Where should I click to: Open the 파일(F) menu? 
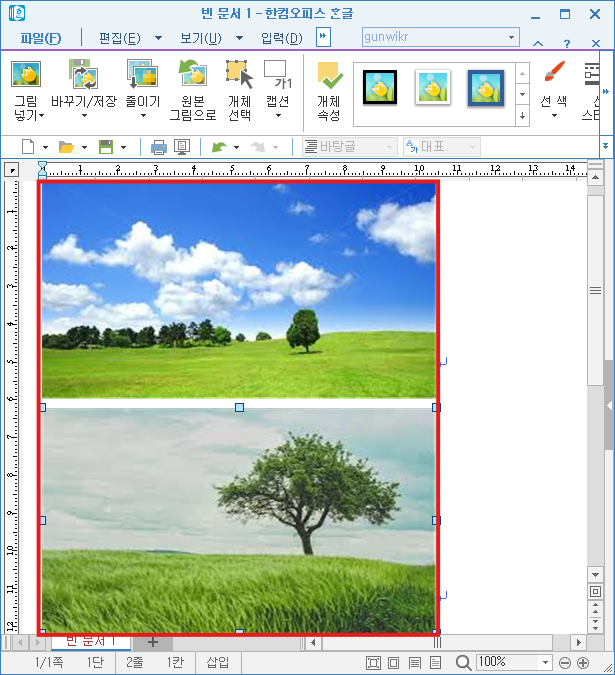(40, 38)
